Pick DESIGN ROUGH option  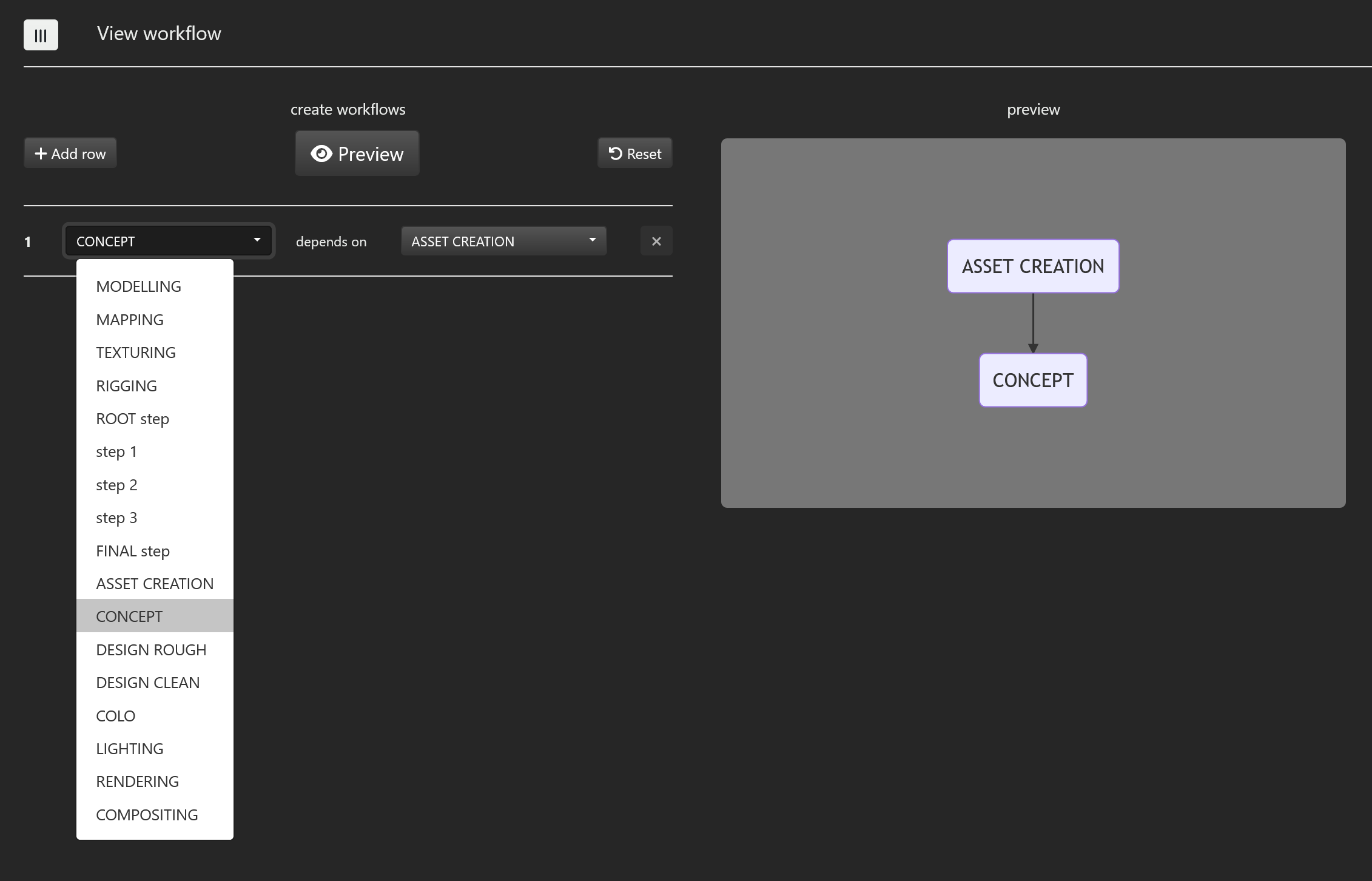(151, 650)
